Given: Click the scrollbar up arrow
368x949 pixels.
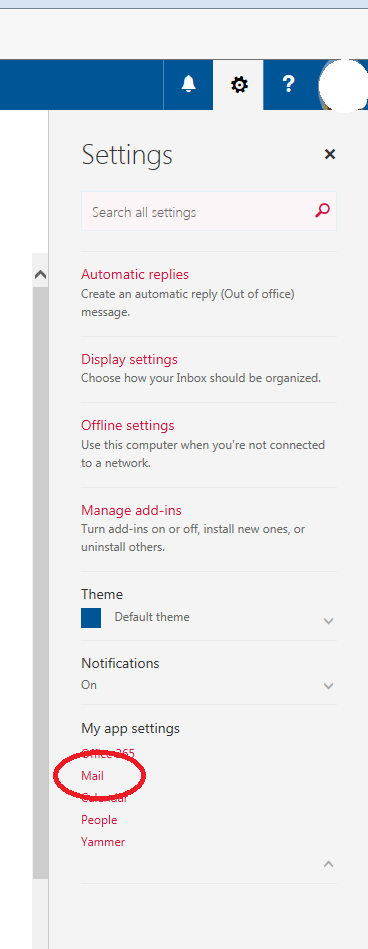Looking at the screenshot, I should 41,275.
